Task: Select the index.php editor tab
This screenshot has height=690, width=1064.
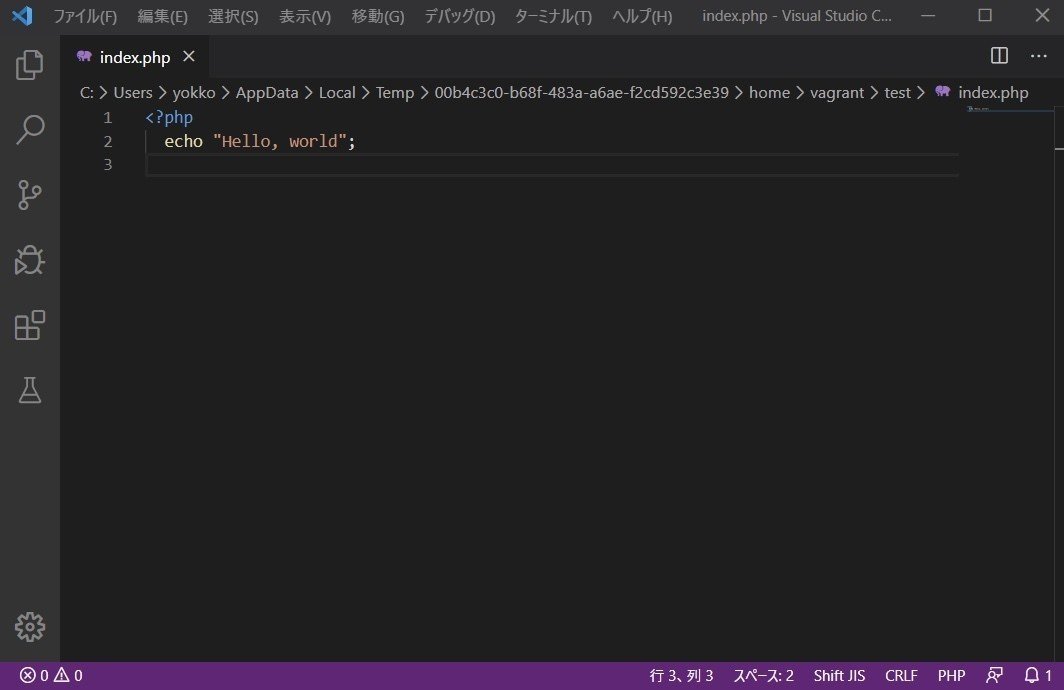Action: click(x=134, y=57)
